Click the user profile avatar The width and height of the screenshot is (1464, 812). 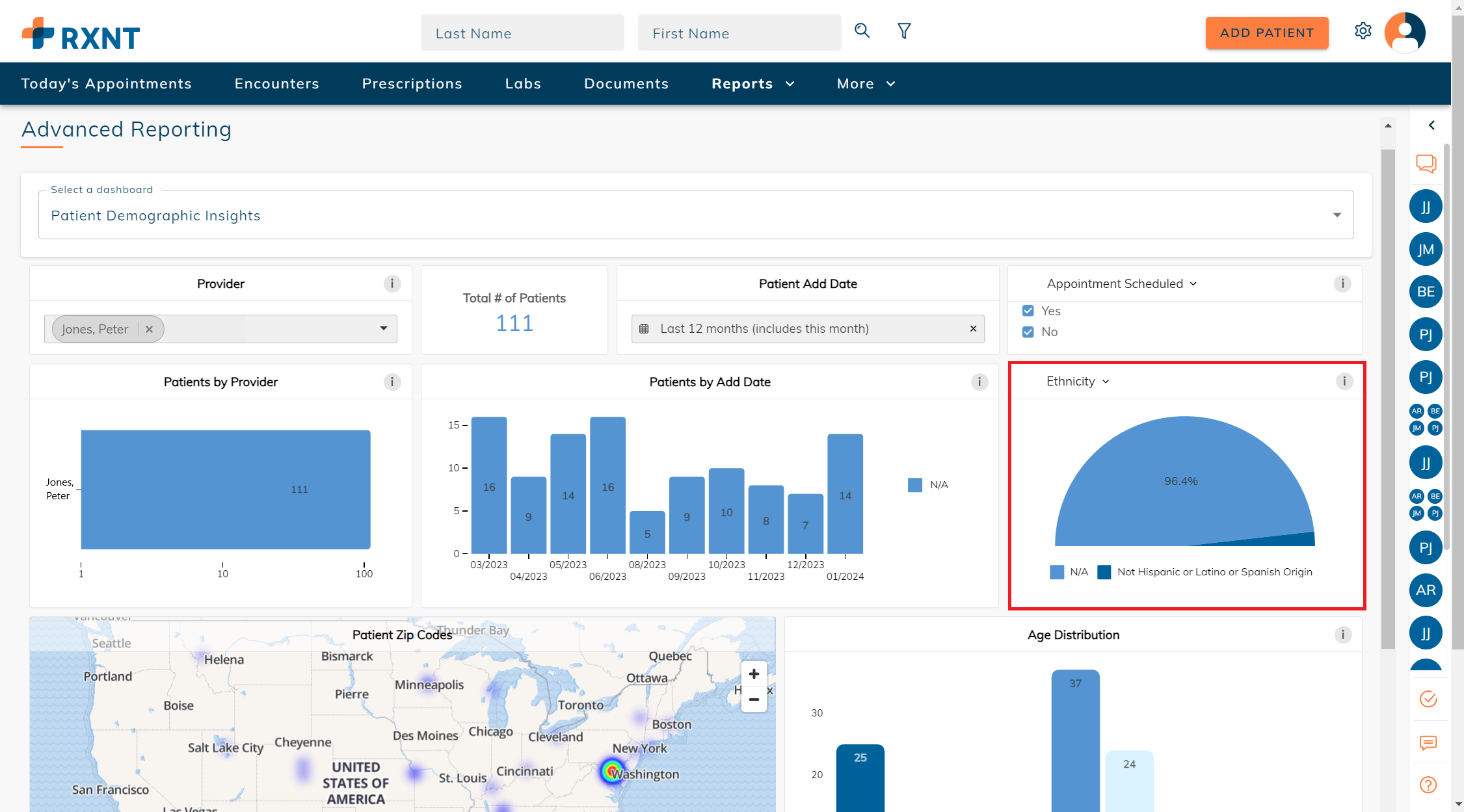1405,32
